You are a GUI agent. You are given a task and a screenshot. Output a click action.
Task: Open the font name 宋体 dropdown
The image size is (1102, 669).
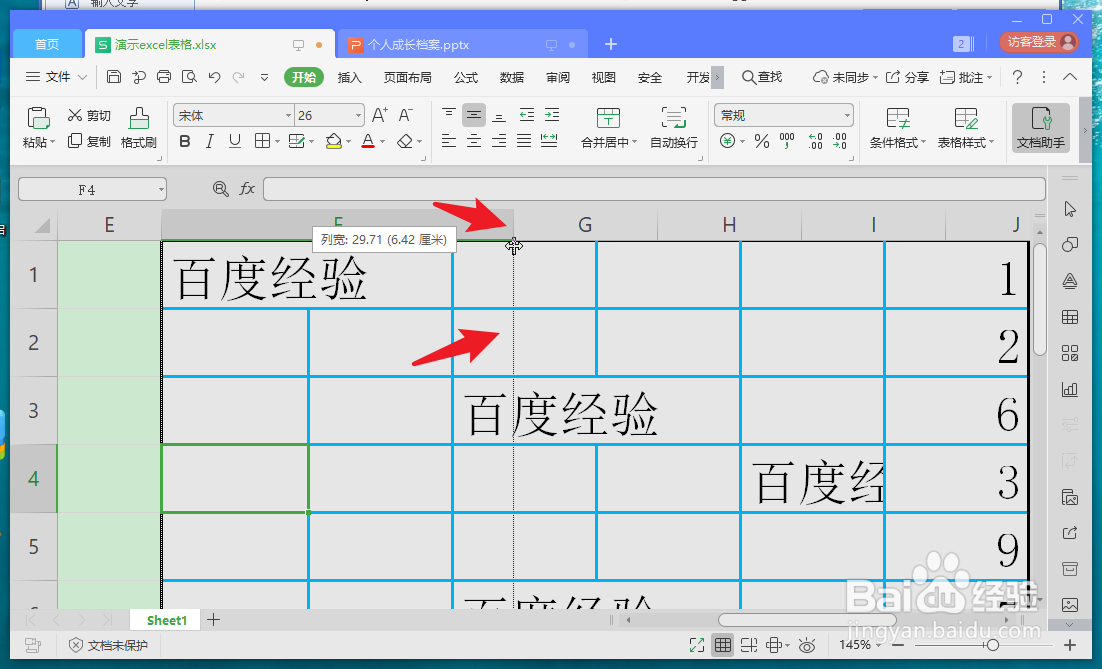(288, 115)
